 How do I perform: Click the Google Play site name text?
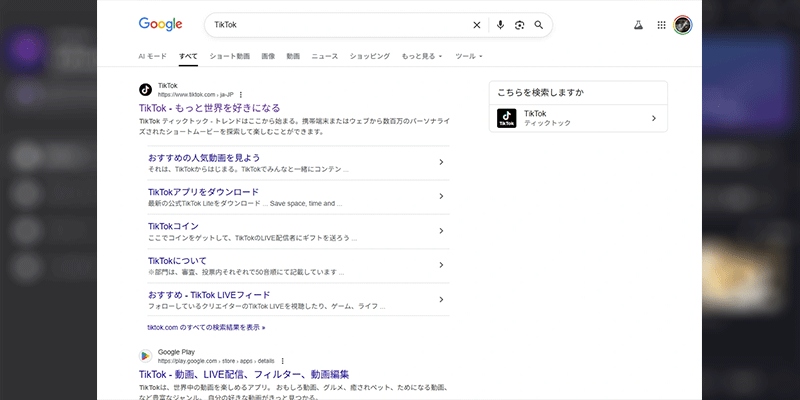[176, 352]
